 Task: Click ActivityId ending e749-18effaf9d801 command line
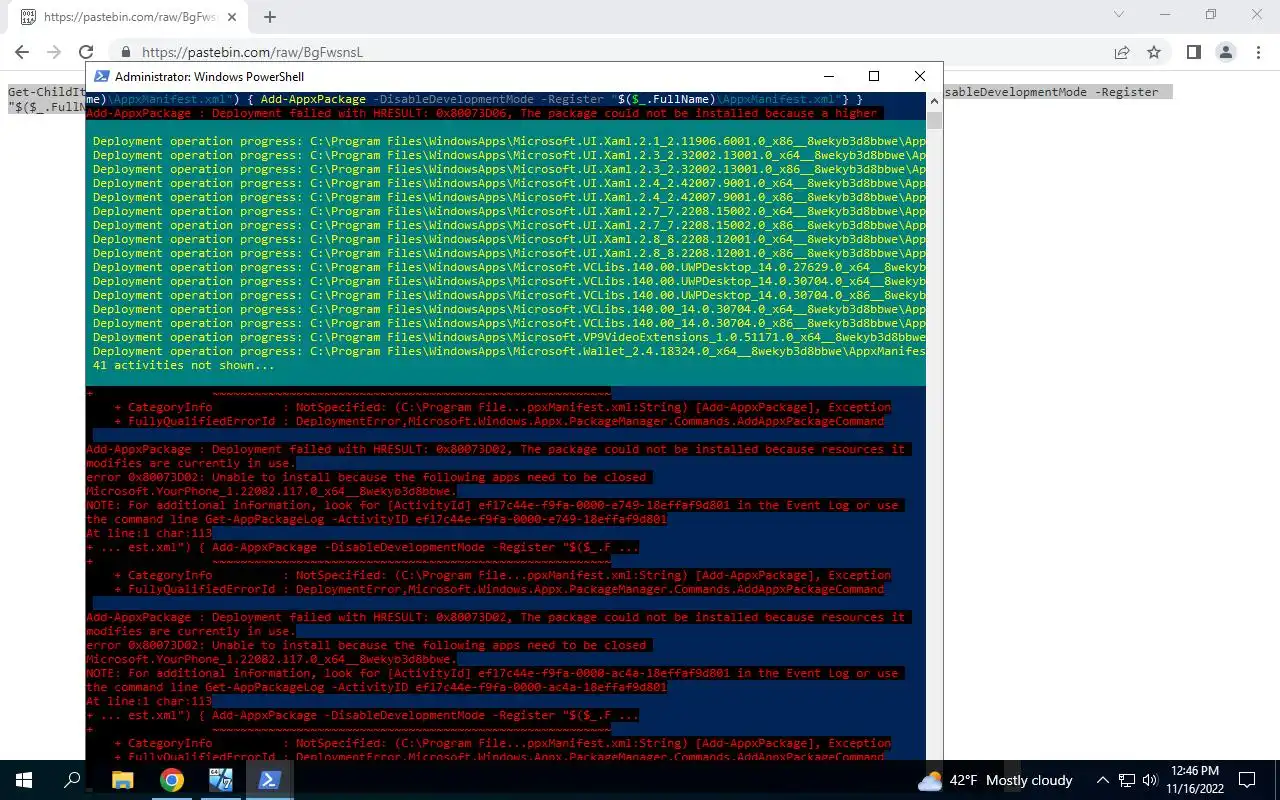pos(376,519)
